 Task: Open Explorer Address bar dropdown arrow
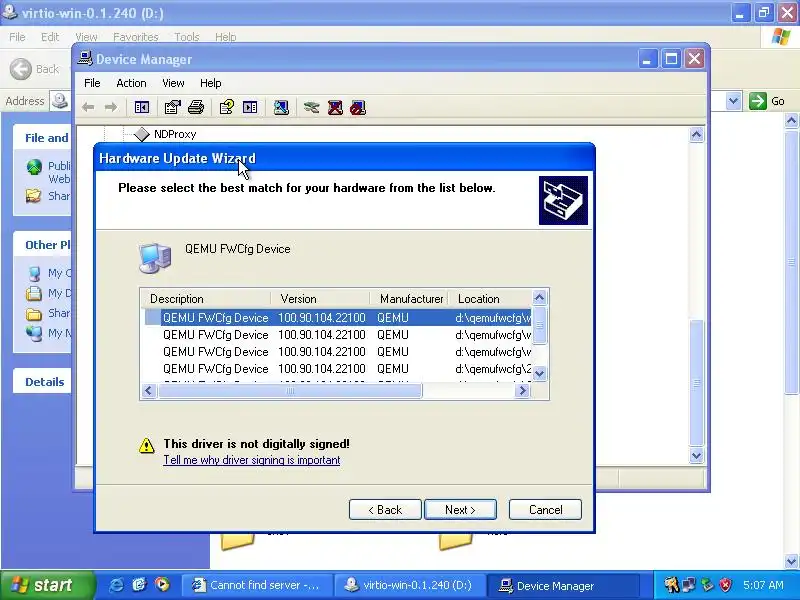click(733, 101)
